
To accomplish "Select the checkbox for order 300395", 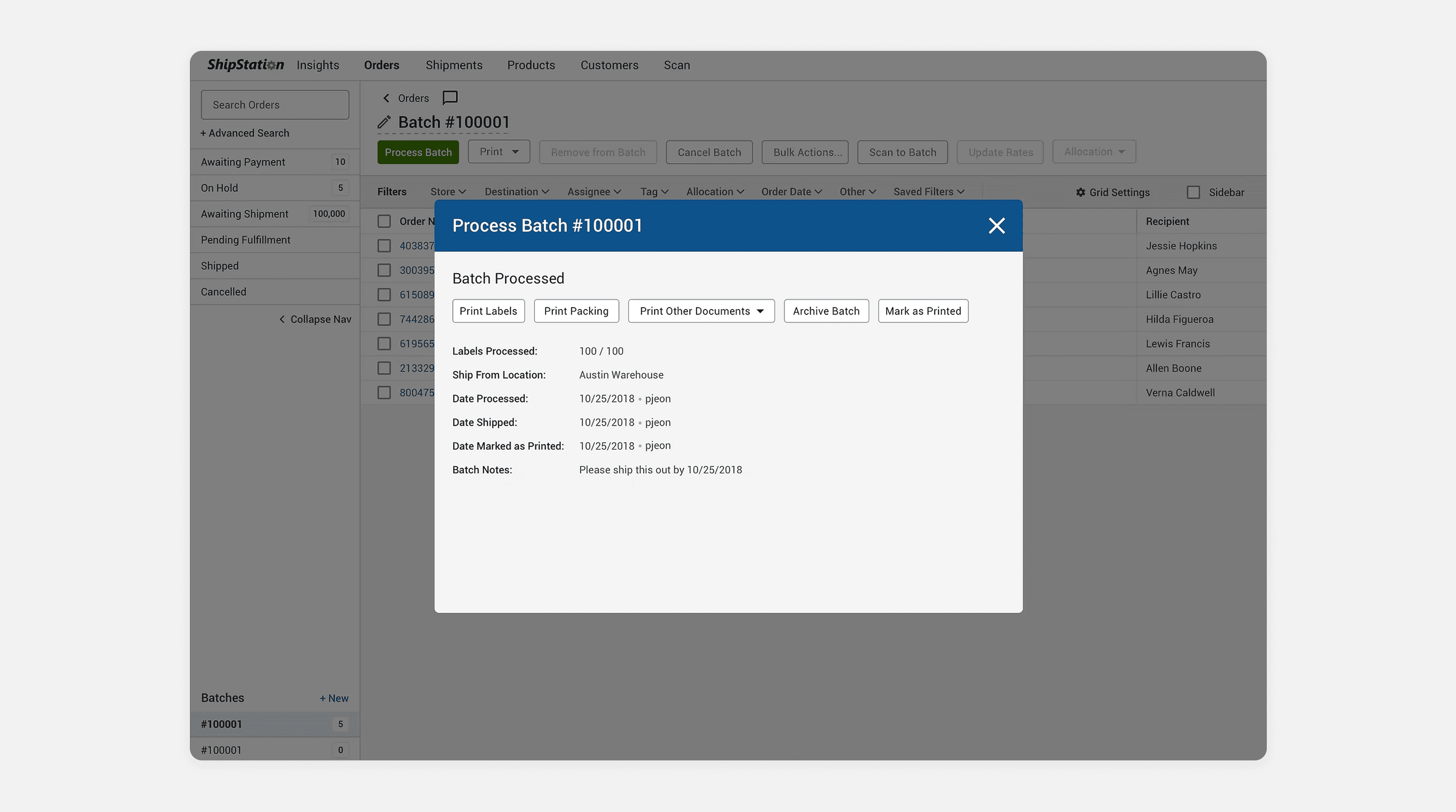I will tap(384, 270).
